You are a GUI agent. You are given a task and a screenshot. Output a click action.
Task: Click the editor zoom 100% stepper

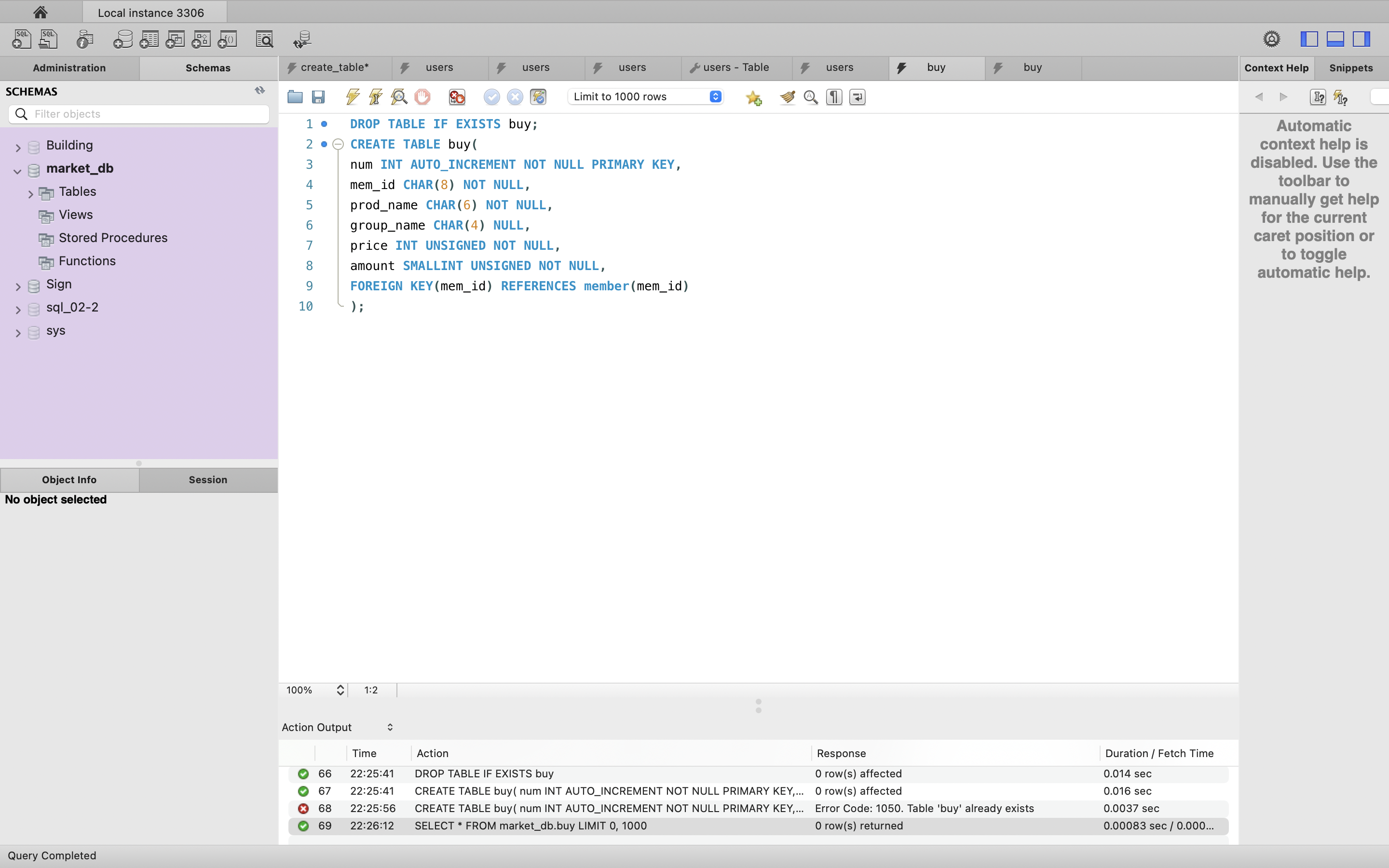coord(340,690)
